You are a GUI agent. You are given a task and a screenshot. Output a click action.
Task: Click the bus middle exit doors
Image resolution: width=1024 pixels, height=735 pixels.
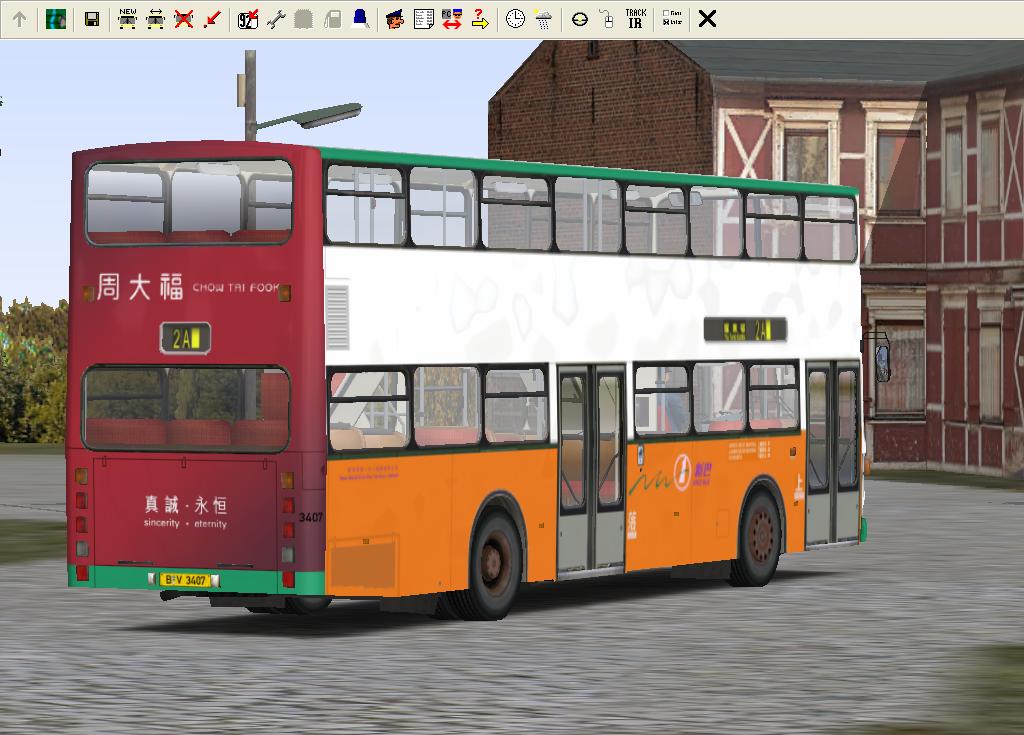[x=591, y=470]
